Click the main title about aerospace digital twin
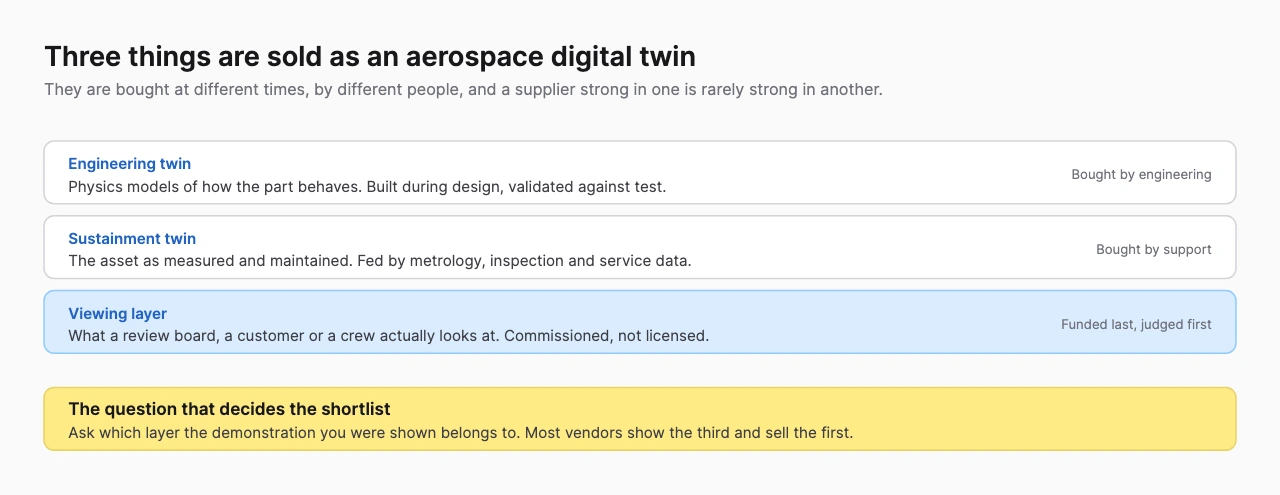The height and width of the screenshot is (495, 1280). pos(370,55)
